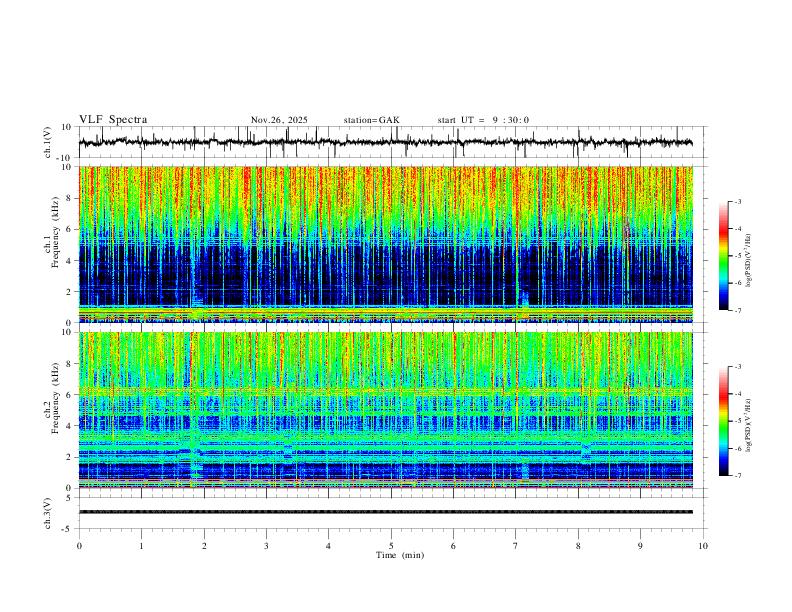Click the ch.3 flat voltage trace
Screen dimensions: 792x612
[x=385, y=512]
